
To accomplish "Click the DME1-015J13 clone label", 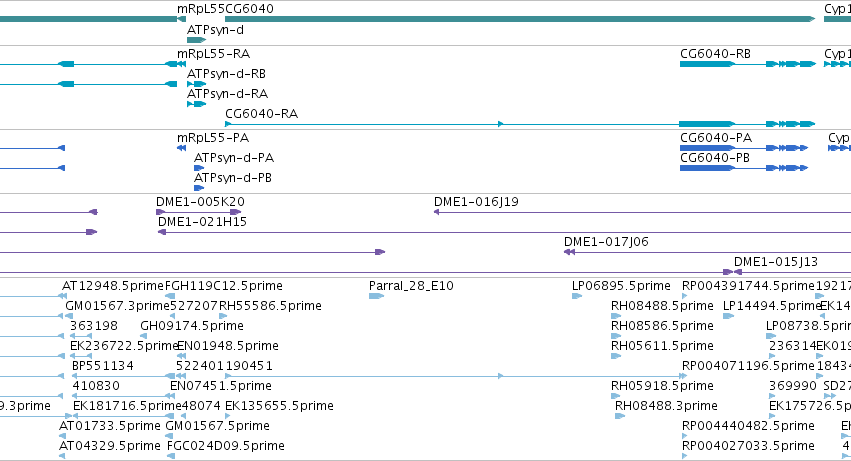I will click(x=776, y=262).
